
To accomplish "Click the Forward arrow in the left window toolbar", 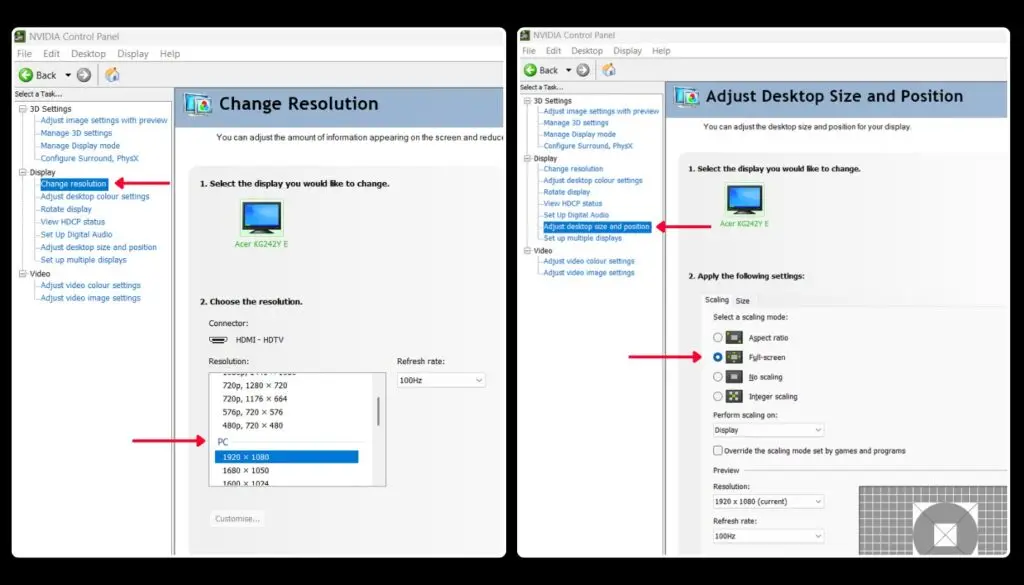I will pos(84,75).
